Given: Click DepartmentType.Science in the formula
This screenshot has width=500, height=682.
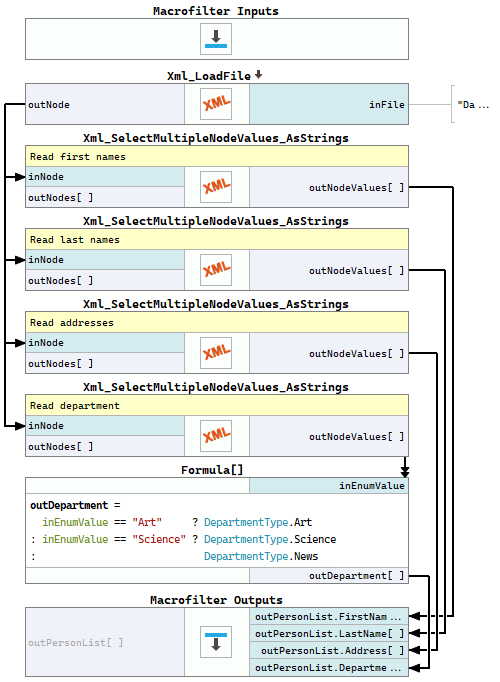Looking at the screenshot, I should tap(270, 539).
